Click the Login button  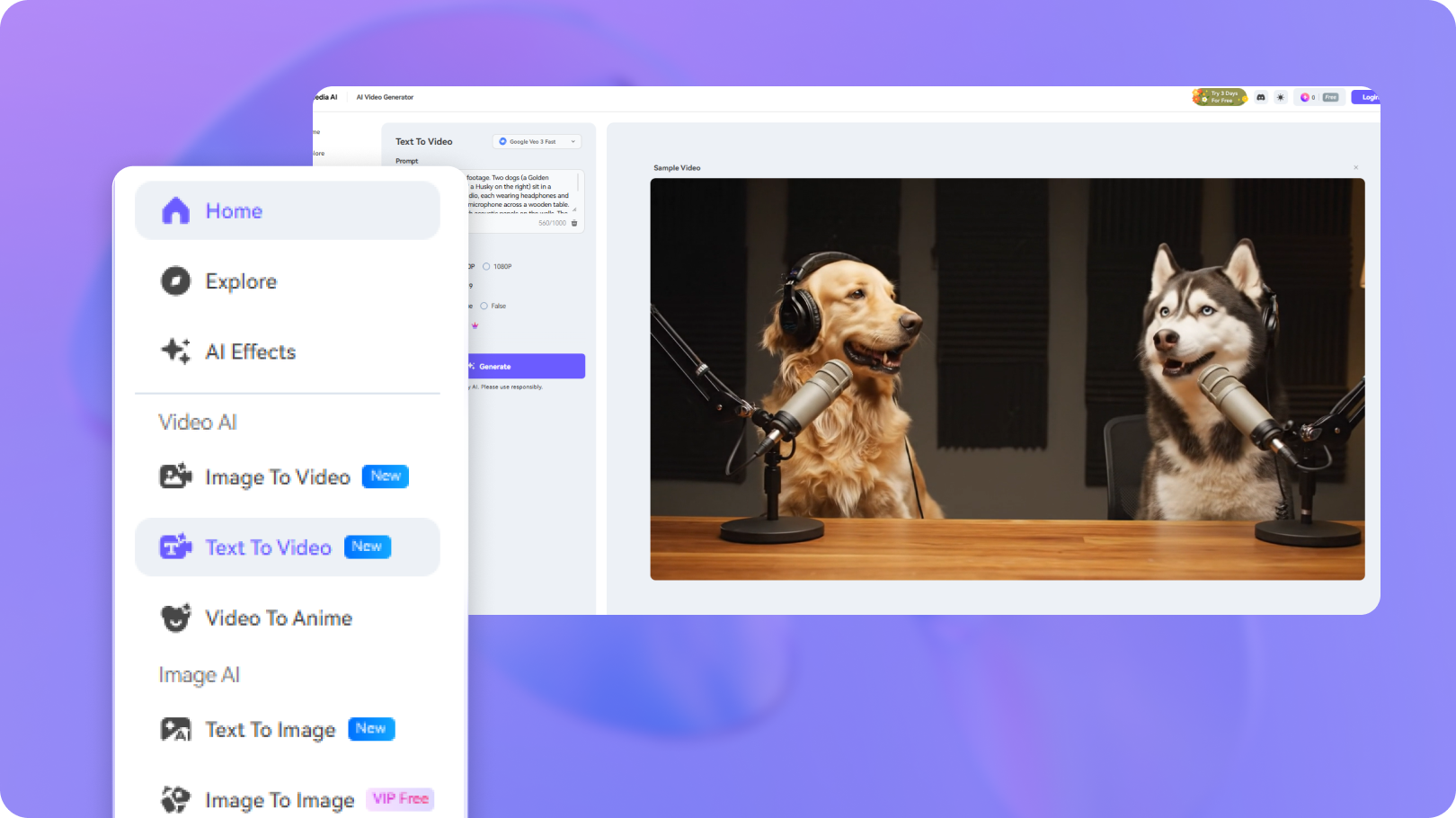(1366, 97)
